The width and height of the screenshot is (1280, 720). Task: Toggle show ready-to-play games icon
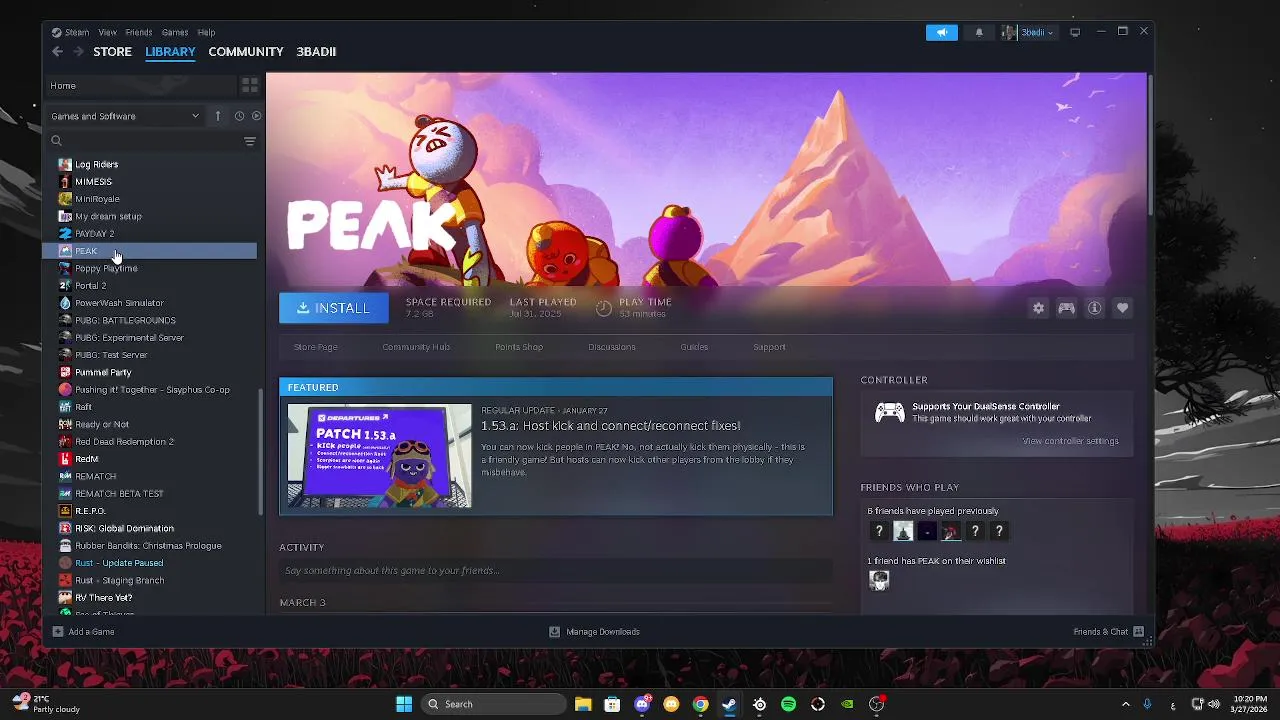(256, 116)
